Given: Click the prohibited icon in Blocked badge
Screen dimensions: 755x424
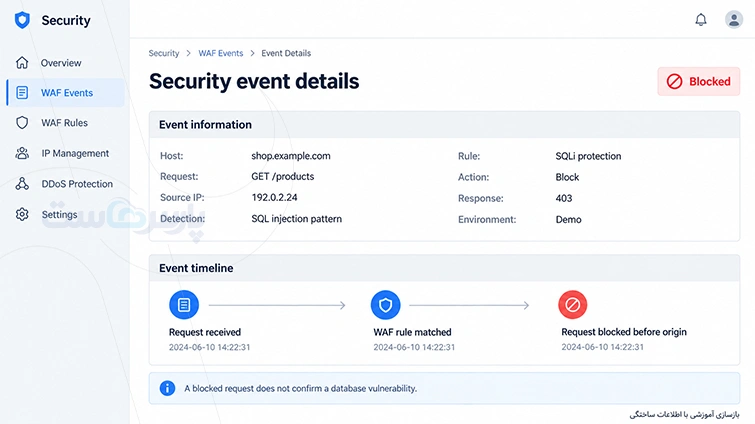Looking at the screenshot, I should pyautogui.click(x=674, y=81).
